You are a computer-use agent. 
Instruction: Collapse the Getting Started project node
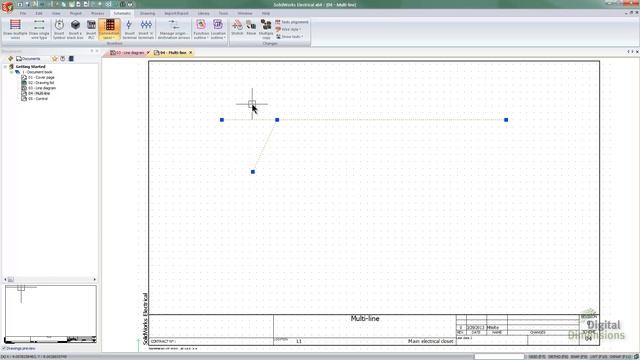coord(5,67)
